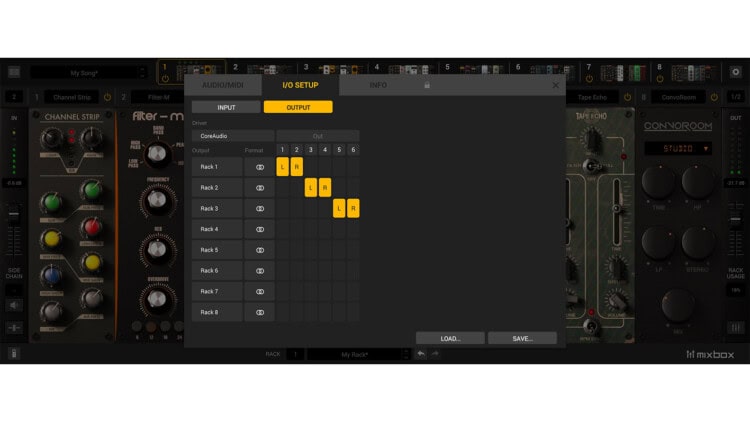Open ConvoRoom STUDIO preset dropdown
The width and height of the screenshot is (750, 422).
click(x=678, y=148)
